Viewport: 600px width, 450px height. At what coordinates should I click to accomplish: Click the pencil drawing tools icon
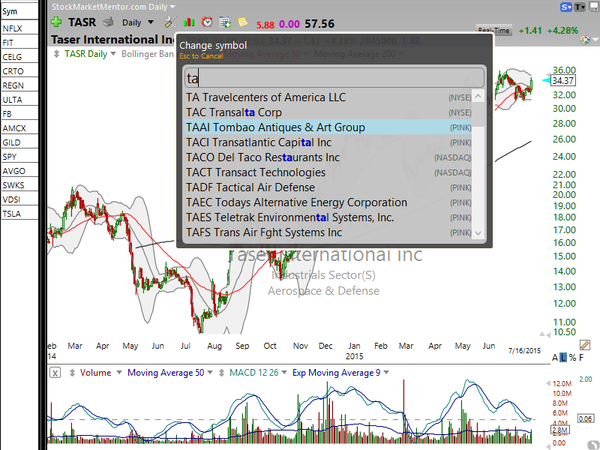pyautogui.click(x=584, y=345)
